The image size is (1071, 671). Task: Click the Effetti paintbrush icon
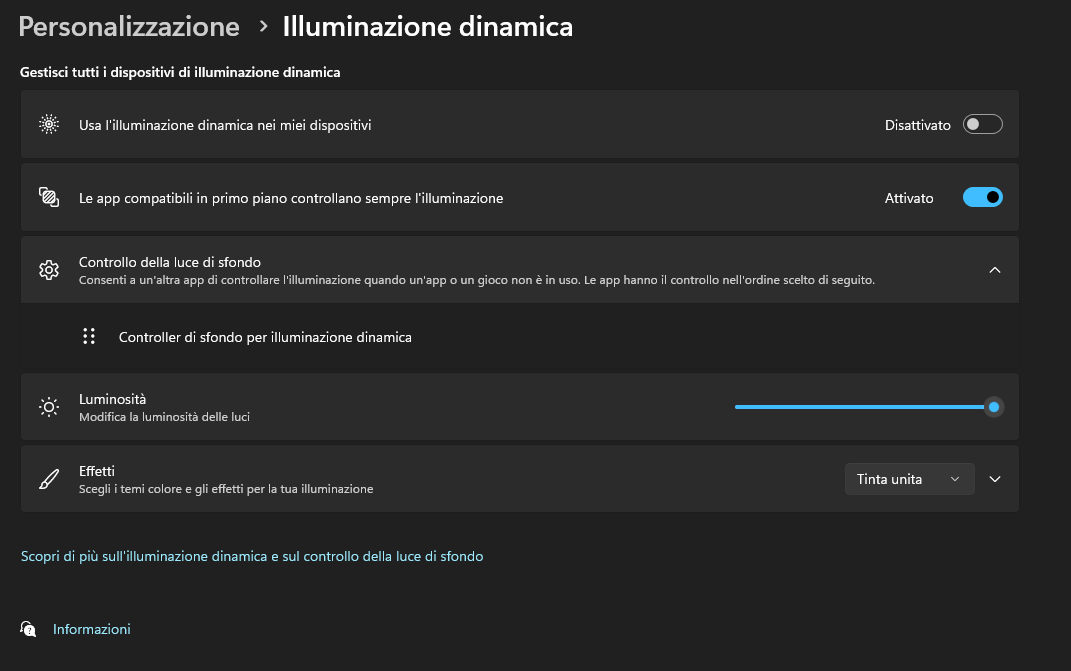(49, 479)
